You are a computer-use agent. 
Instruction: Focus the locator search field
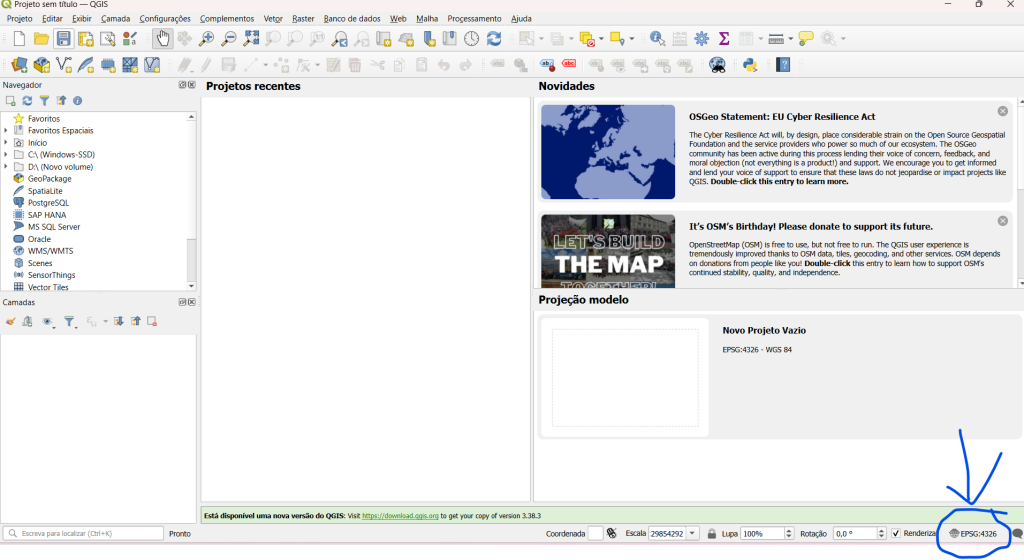[83, 533]
